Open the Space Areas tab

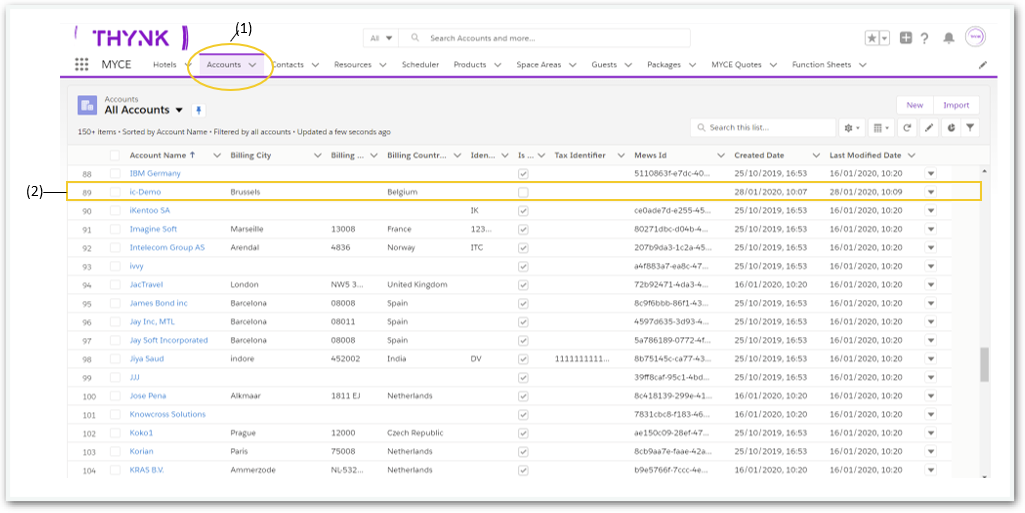point(538,65)
